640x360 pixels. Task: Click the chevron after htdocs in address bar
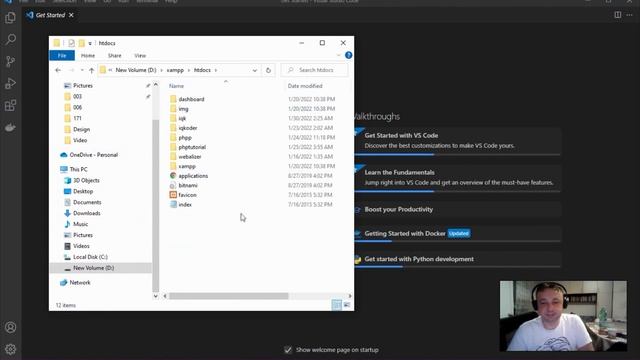216,70
